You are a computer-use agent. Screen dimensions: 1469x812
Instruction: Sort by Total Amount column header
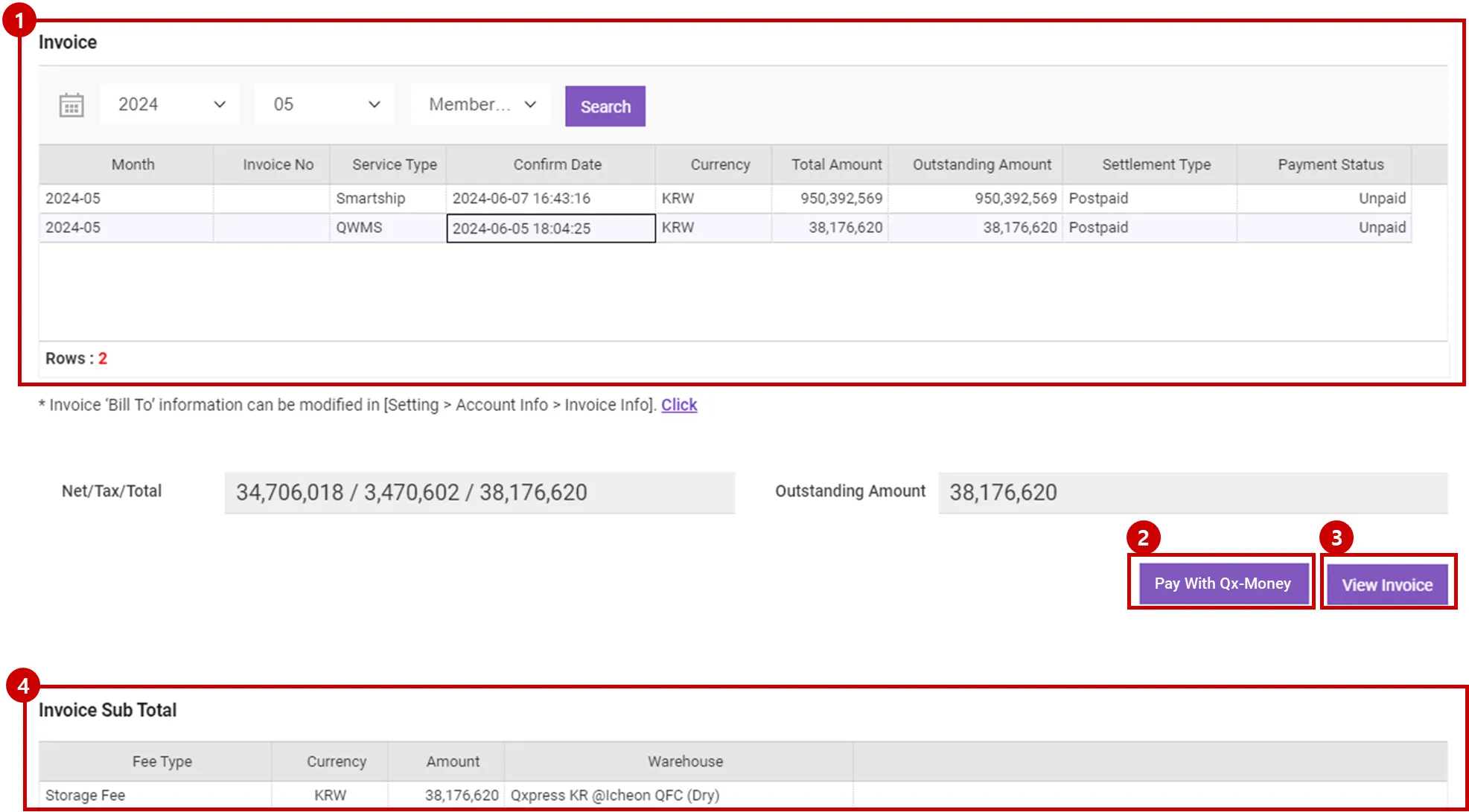(835, 164)
